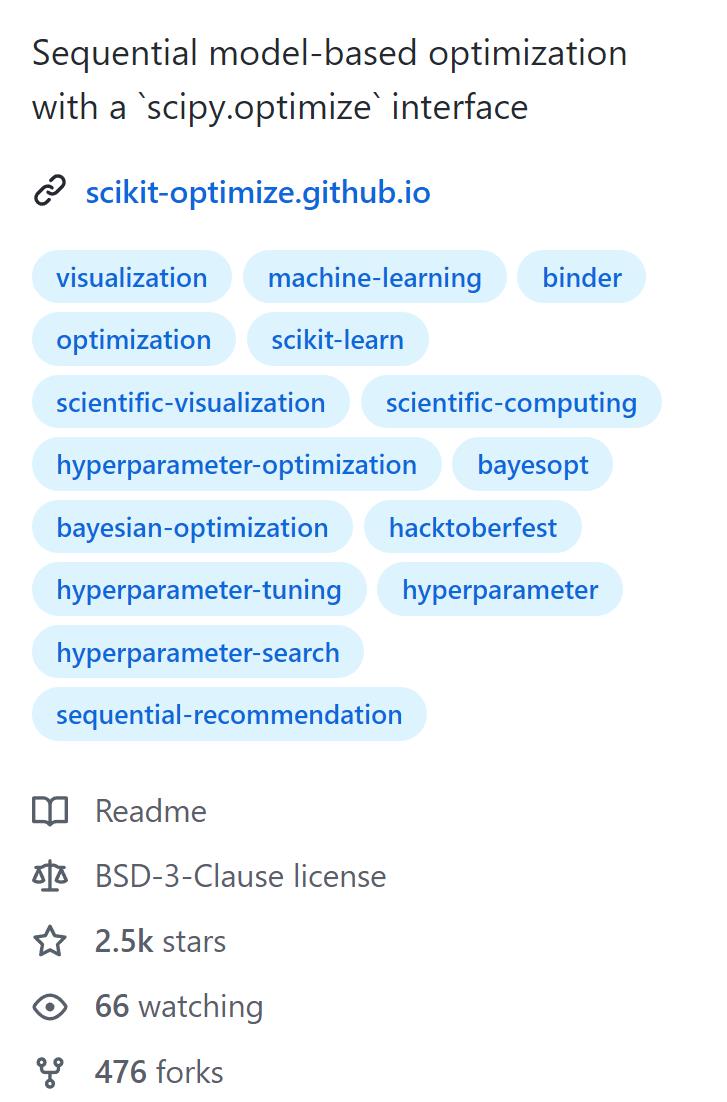
Task: Click the star icon next to 2.5k stars
Action: (50, 941)
